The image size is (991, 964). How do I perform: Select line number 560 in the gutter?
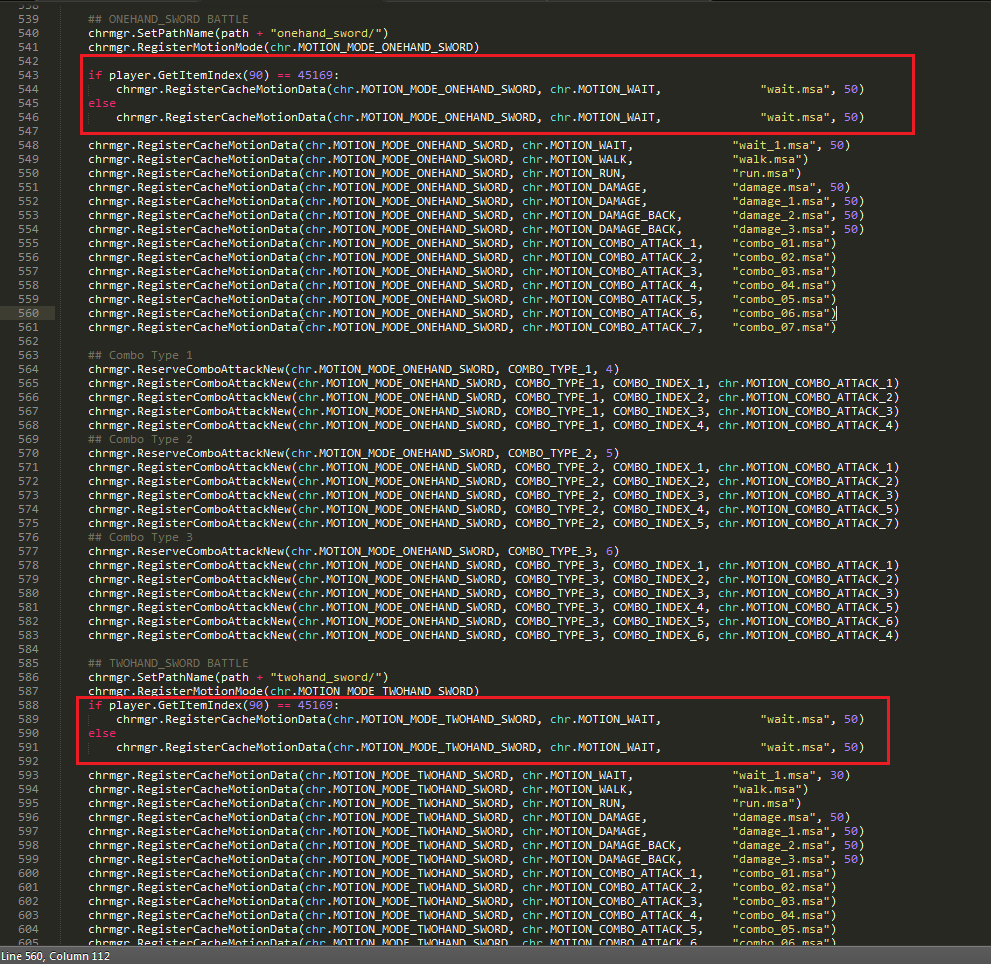28,314
